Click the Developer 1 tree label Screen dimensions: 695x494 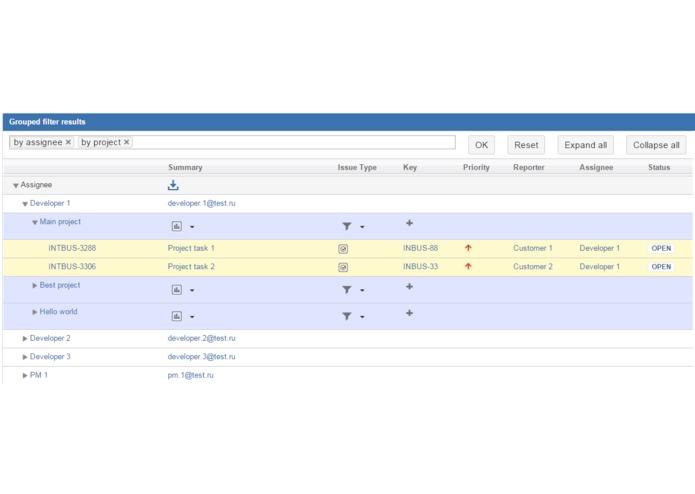(50, 203)
